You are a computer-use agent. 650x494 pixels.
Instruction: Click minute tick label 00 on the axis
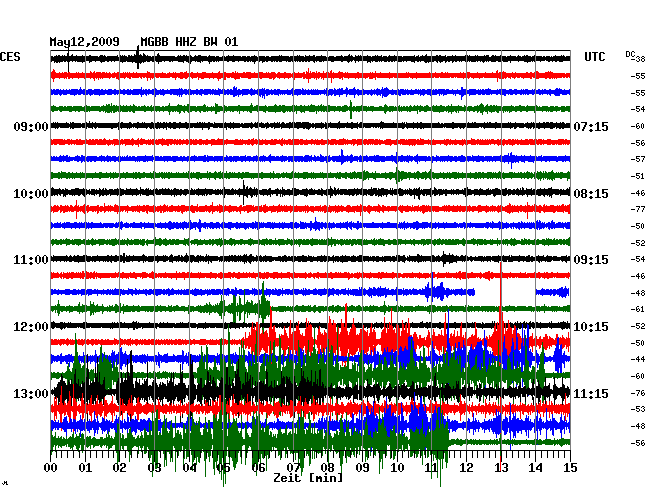coord(51,468)
